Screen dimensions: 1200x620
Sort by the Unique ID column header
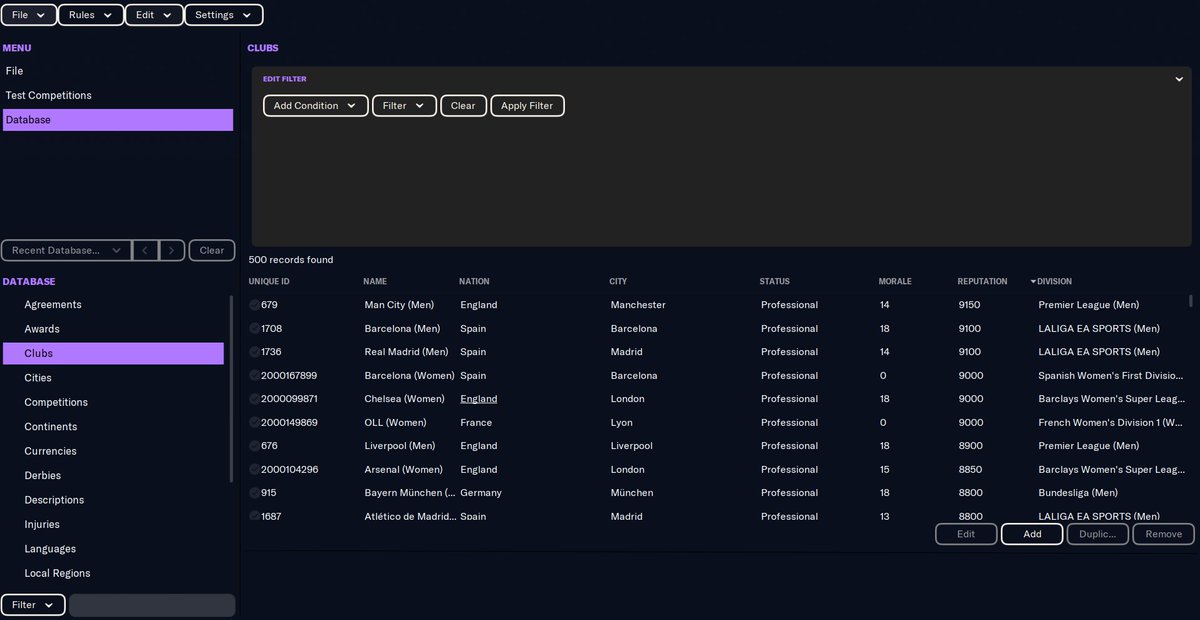[269, 282]
